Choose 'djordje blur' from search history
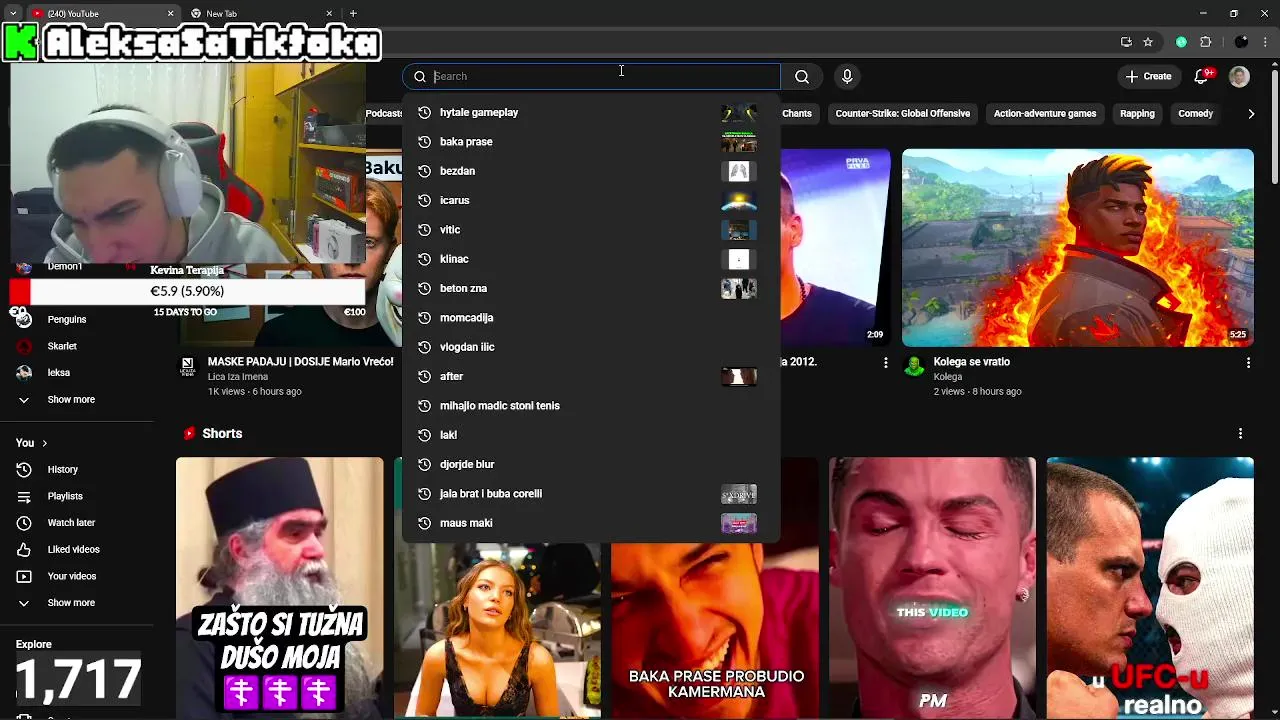 [590, 464]
